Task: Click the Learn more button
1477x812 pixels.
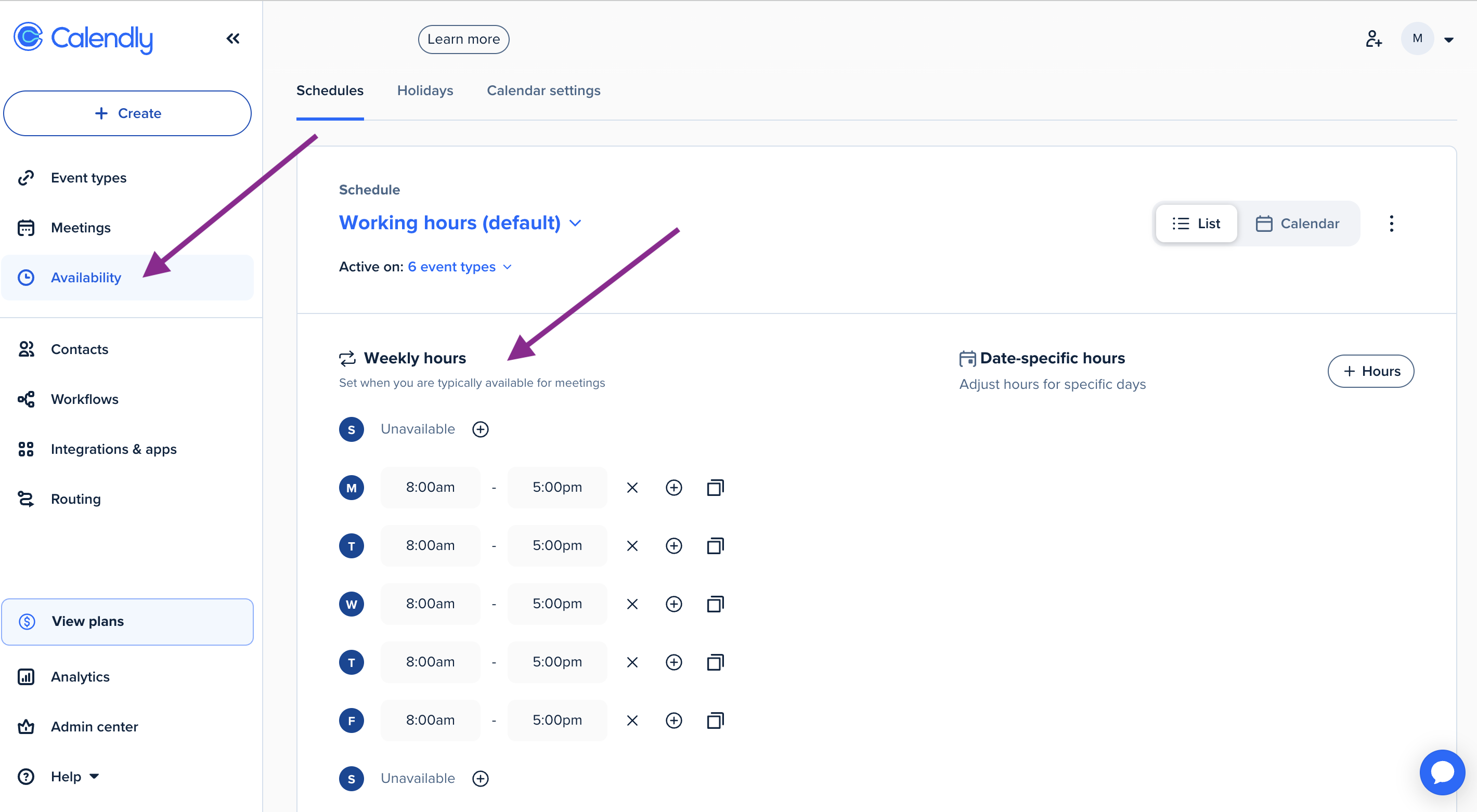Action: pyautogui.click(x=463, y=39)
